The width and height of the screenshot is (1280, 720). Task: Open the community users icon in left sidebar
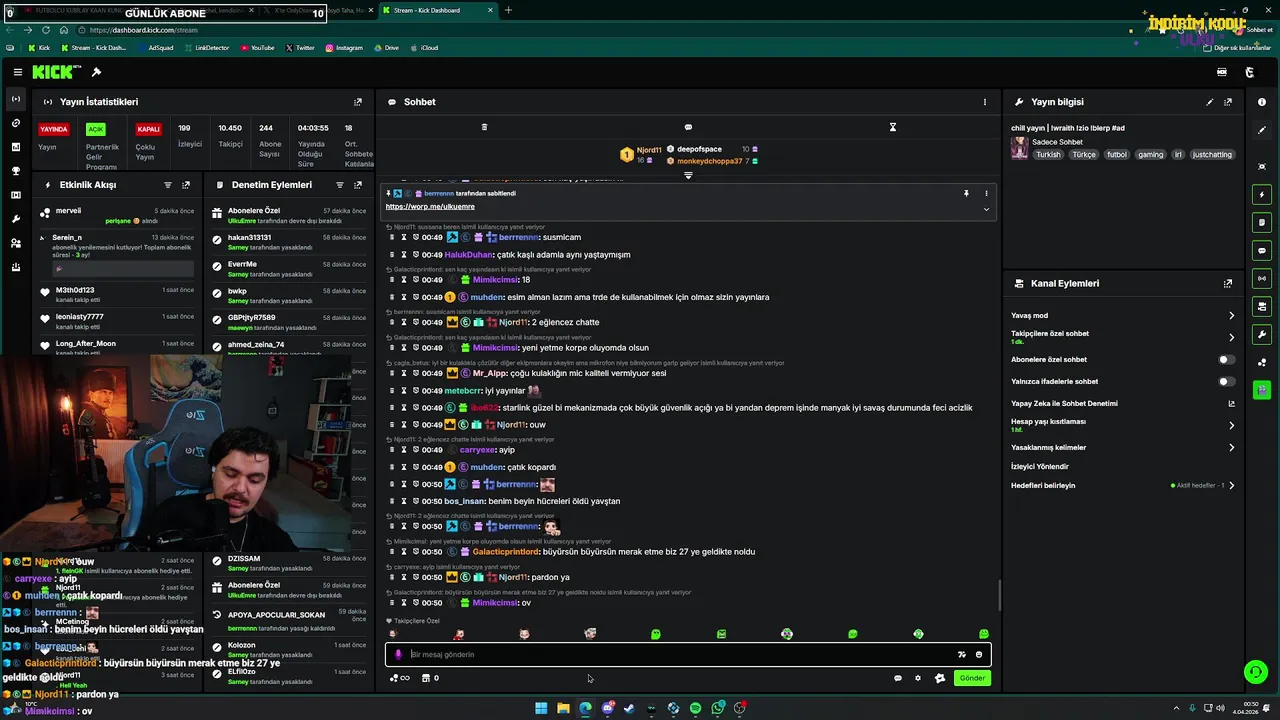(x=15, y=243)
